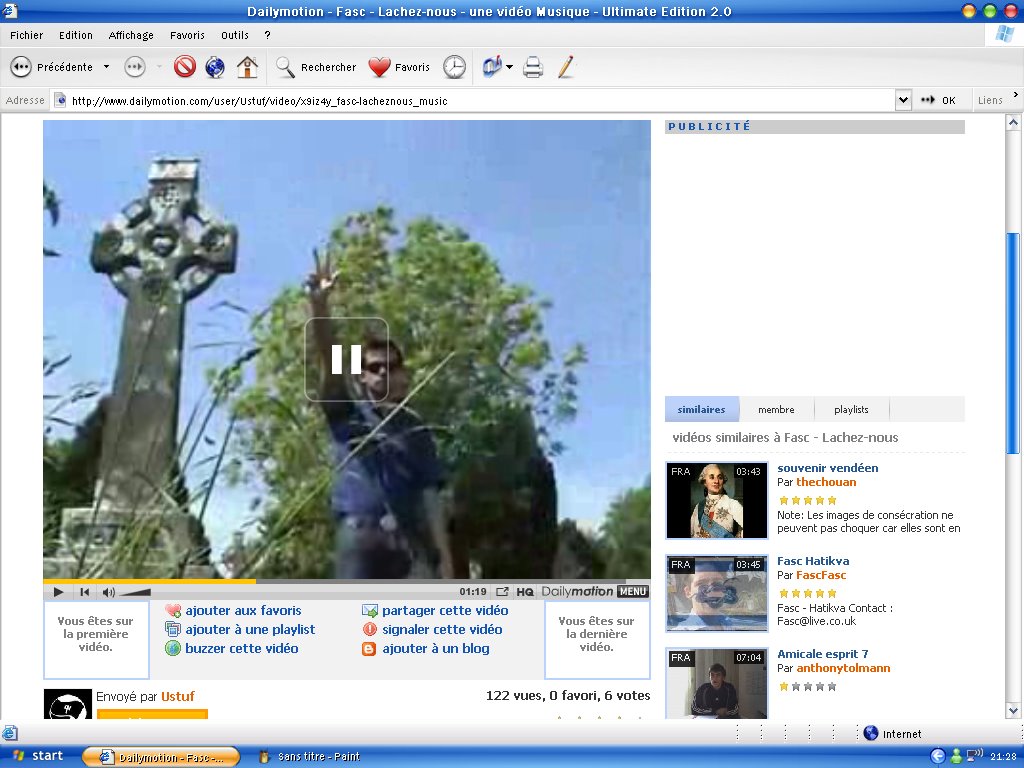Click ajouter aux favoris link

[x=243, y=611]
